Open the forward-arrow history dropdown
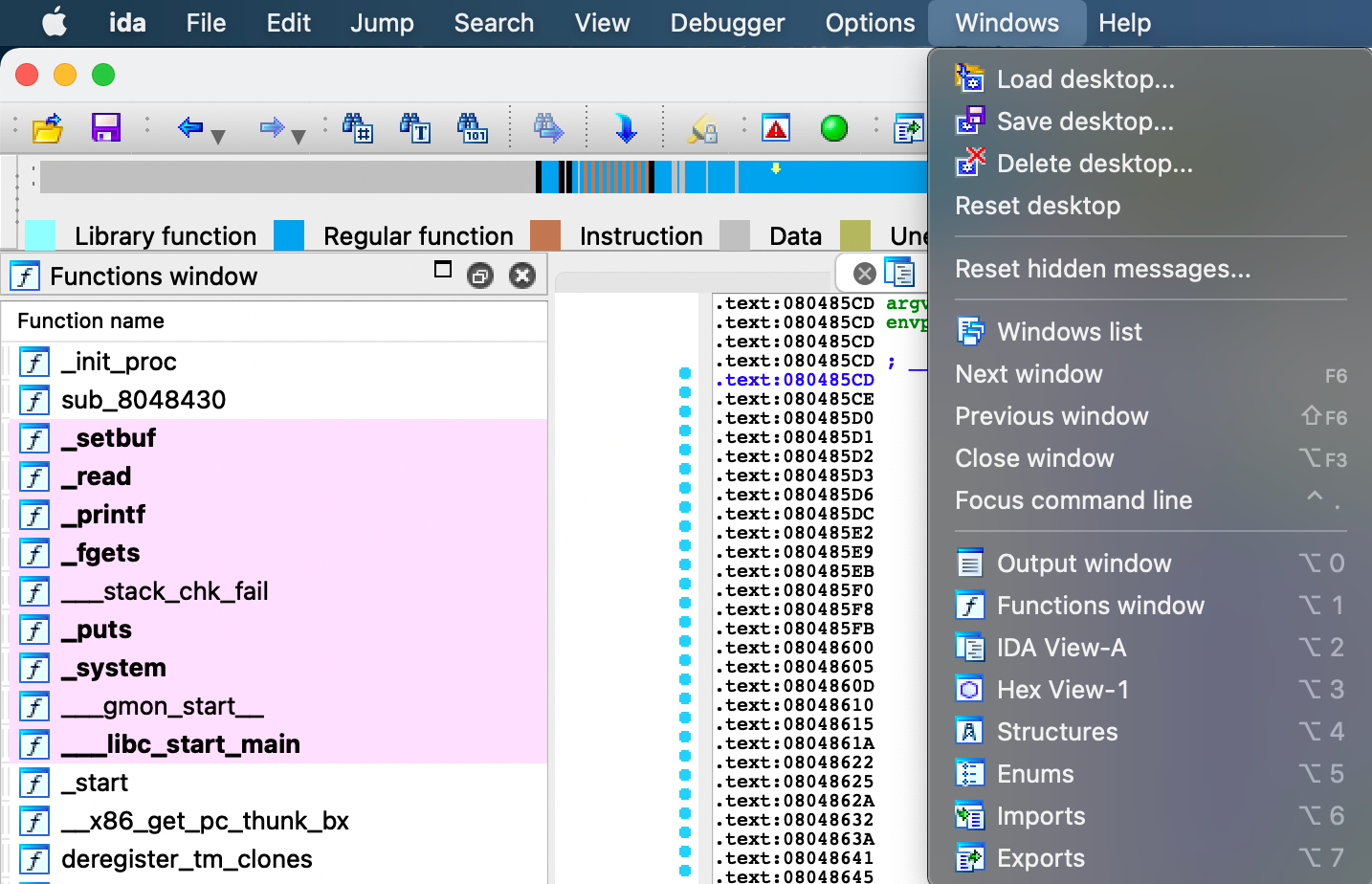Image resolution: width=1372 pixels, height=884 pixels. click(299, 137)
